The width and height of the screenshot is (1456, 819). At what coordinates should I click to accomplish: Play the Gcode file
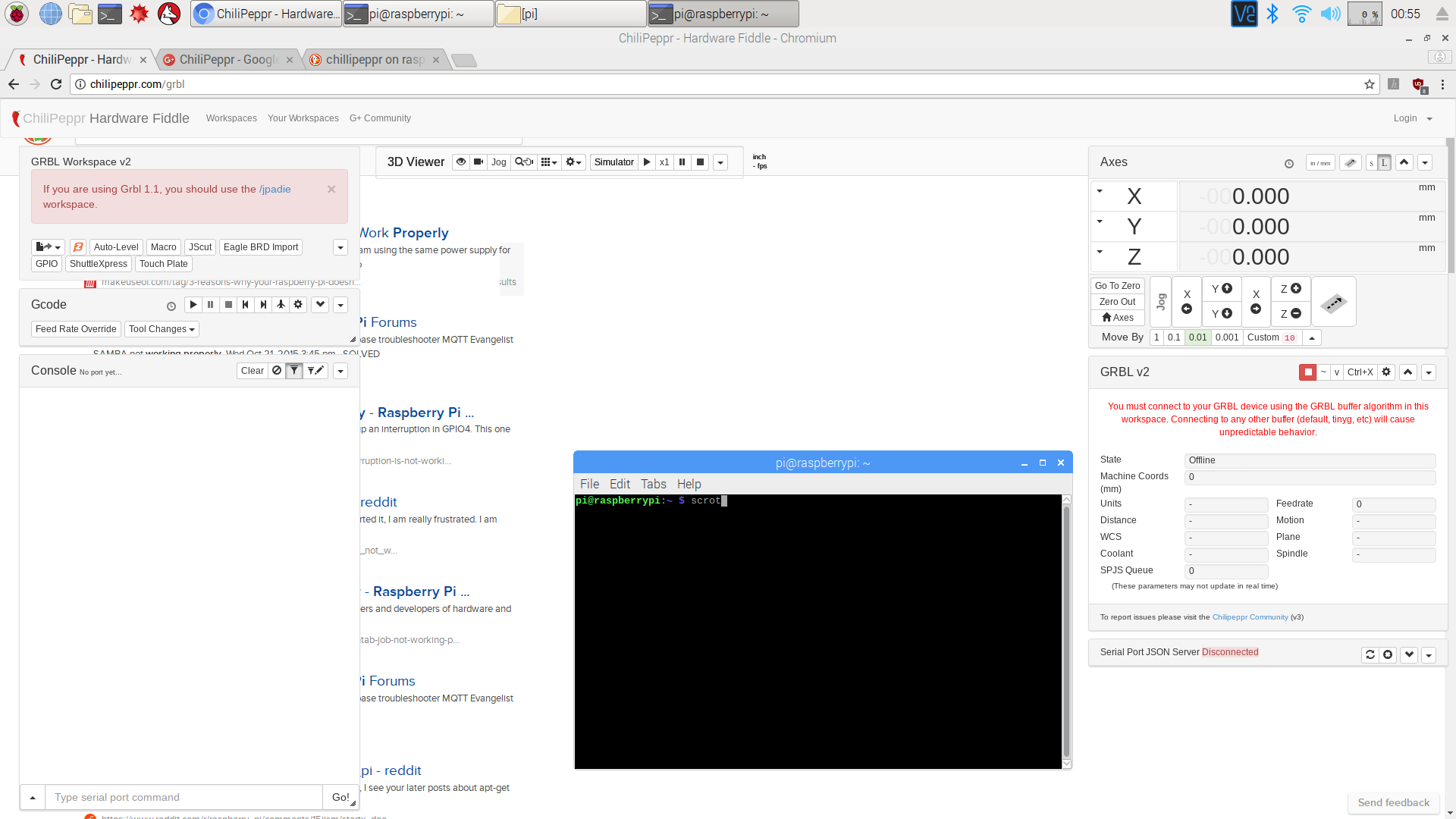point(193,305)
